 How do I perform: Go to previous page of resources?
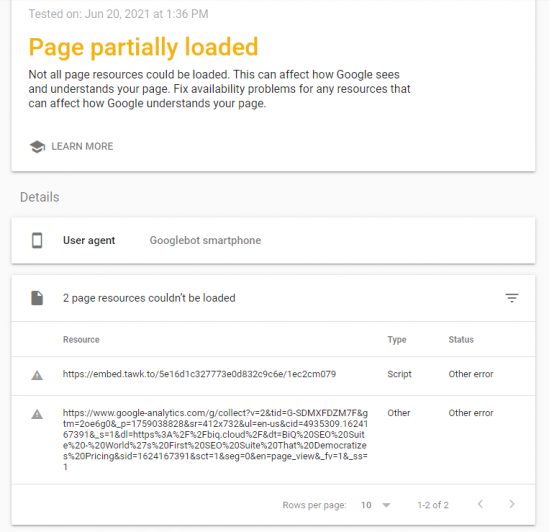click(x=480, y=504)
